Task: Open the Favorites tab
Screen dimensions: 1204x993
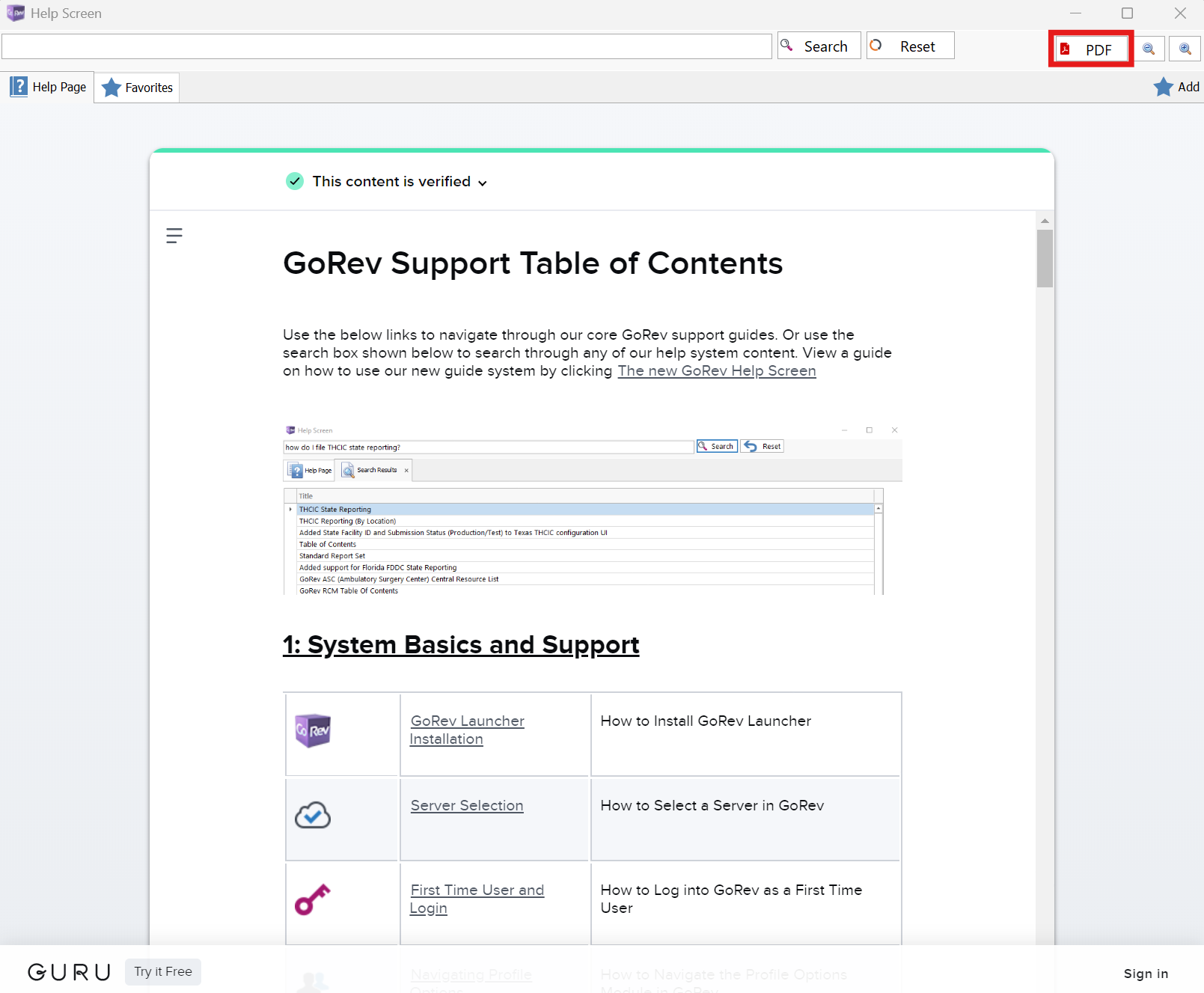Action: click(x=137, y=88)
